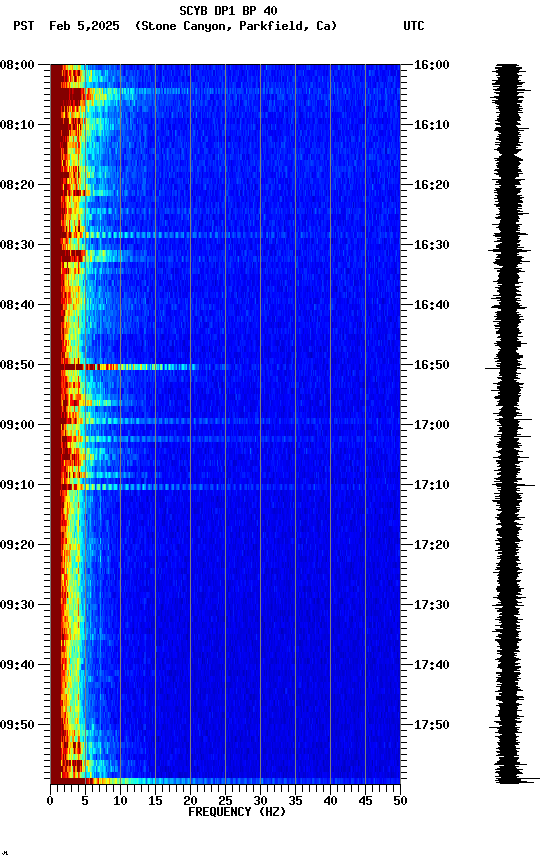Click the 0 Hz frequency axis label
The image size is (552, 864).
[x=50, y=801]
